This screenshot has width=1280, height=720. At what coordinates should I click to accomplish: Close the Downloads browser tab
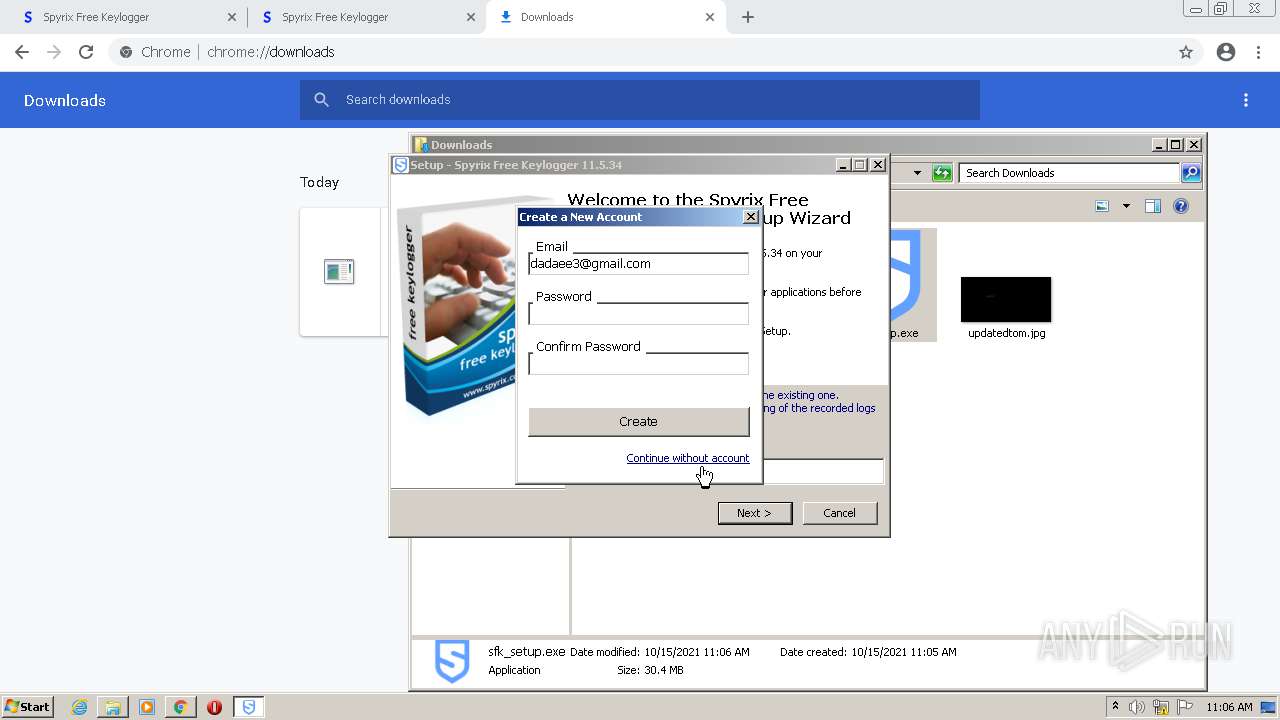click(x=710, y=17)
